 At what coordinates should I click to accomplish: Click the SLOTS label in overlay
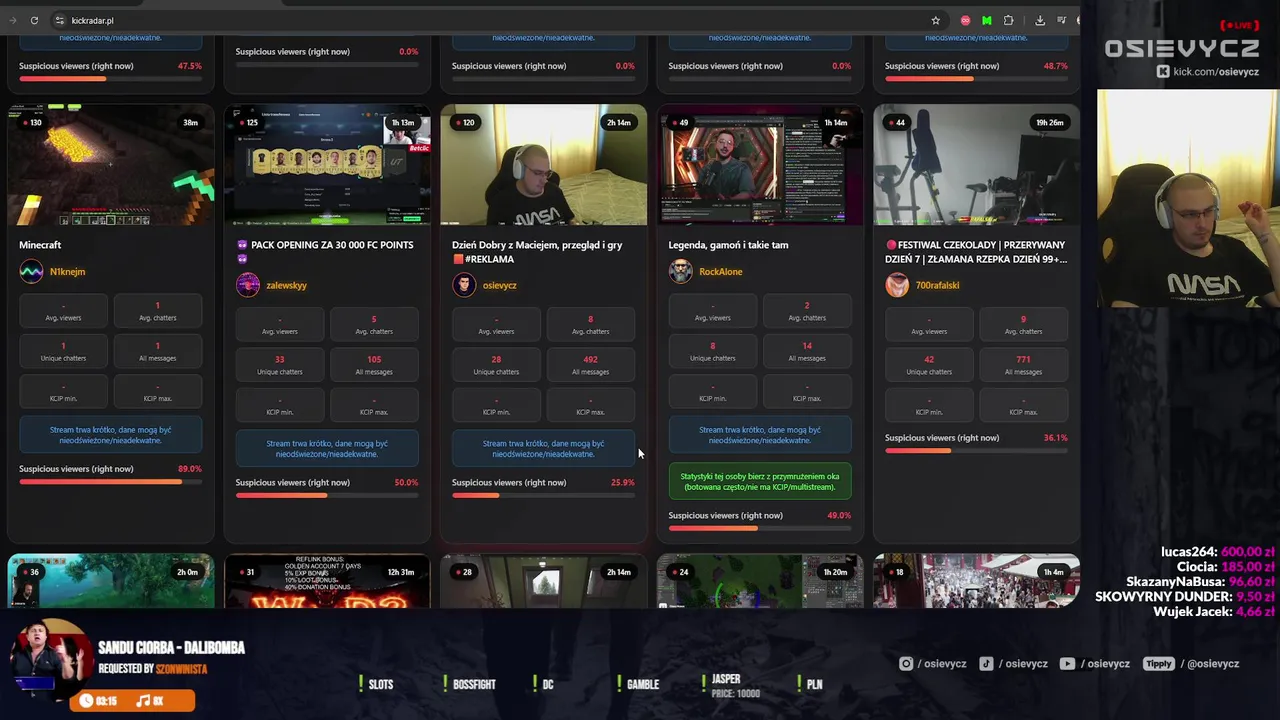coord(381,685)
